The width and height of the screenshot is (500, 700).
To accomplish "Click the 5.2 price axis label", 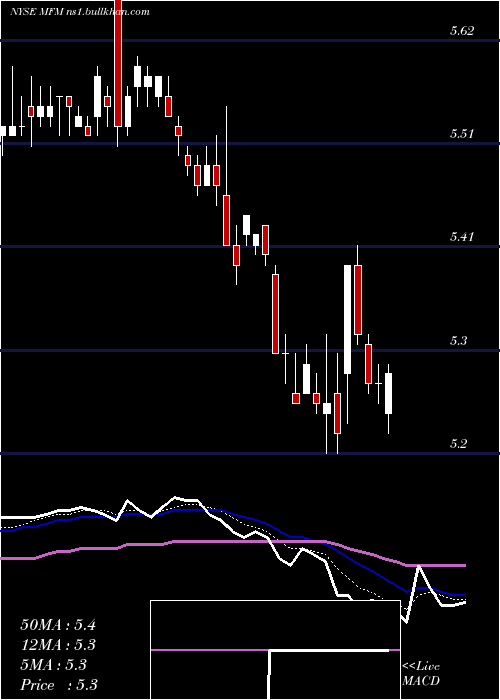I will pyautogui.click(x=458, y=443).
